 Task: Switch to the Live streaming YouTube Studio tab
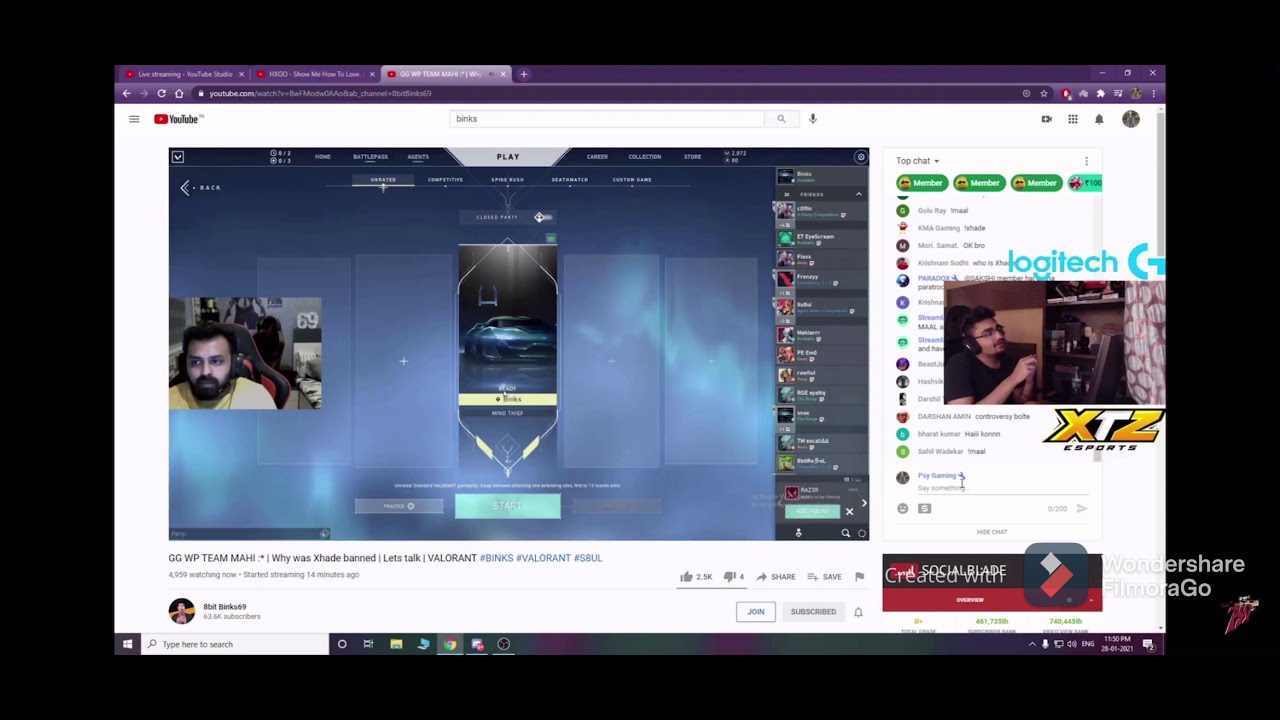[x=185, y=74]
